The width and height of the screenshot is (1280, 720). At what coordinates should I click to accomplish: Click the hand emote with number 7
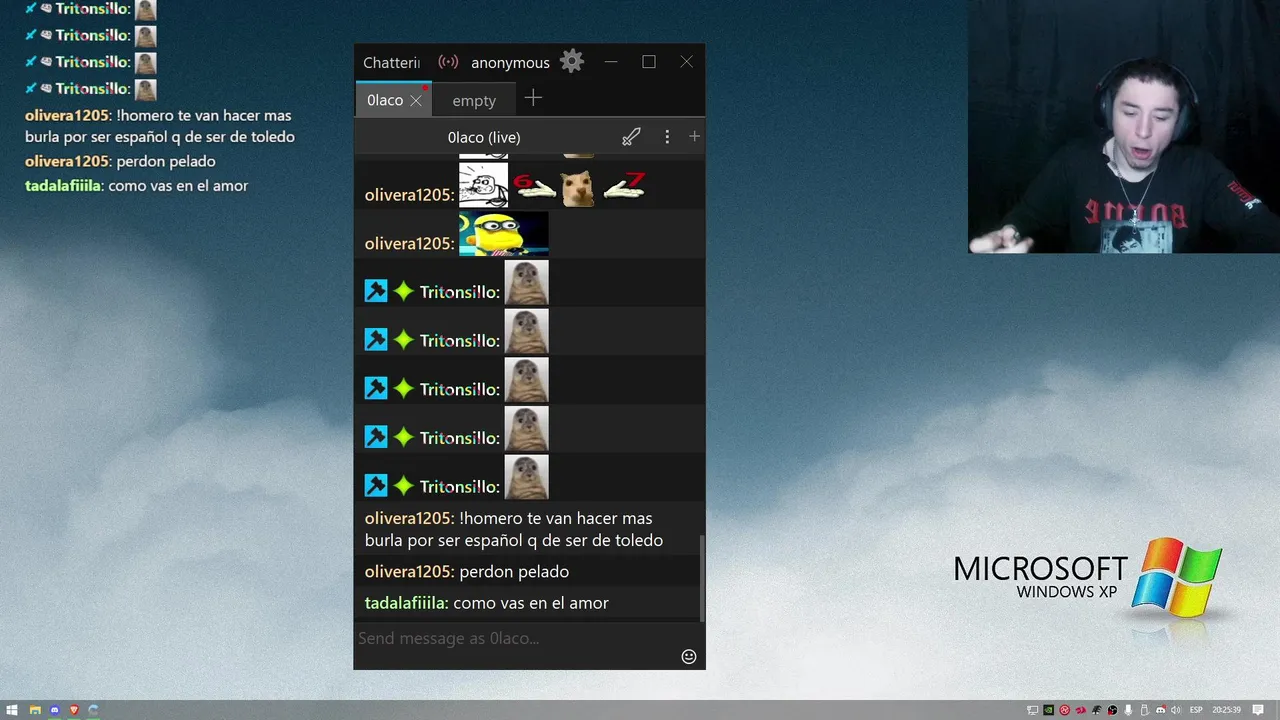[x=623, y=187]
